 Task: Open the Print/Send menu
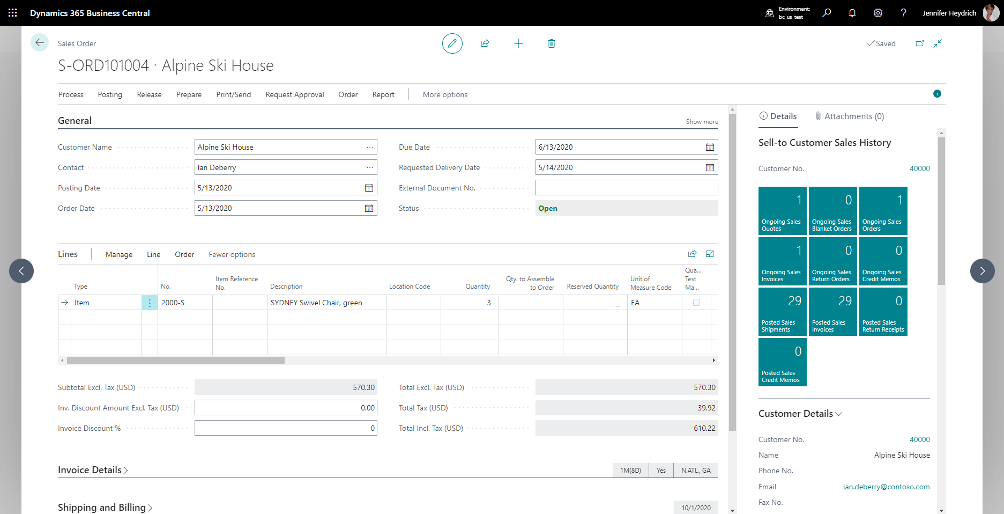234,94
